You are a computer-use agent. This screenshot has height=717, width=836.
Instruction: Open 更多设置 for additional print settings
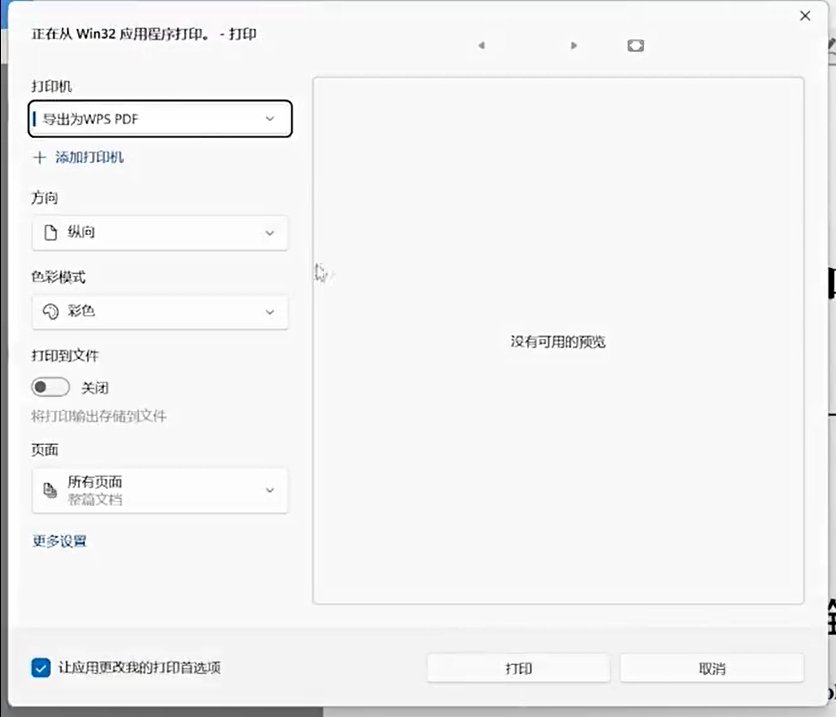pyautogui.click(x=58, y=540)
